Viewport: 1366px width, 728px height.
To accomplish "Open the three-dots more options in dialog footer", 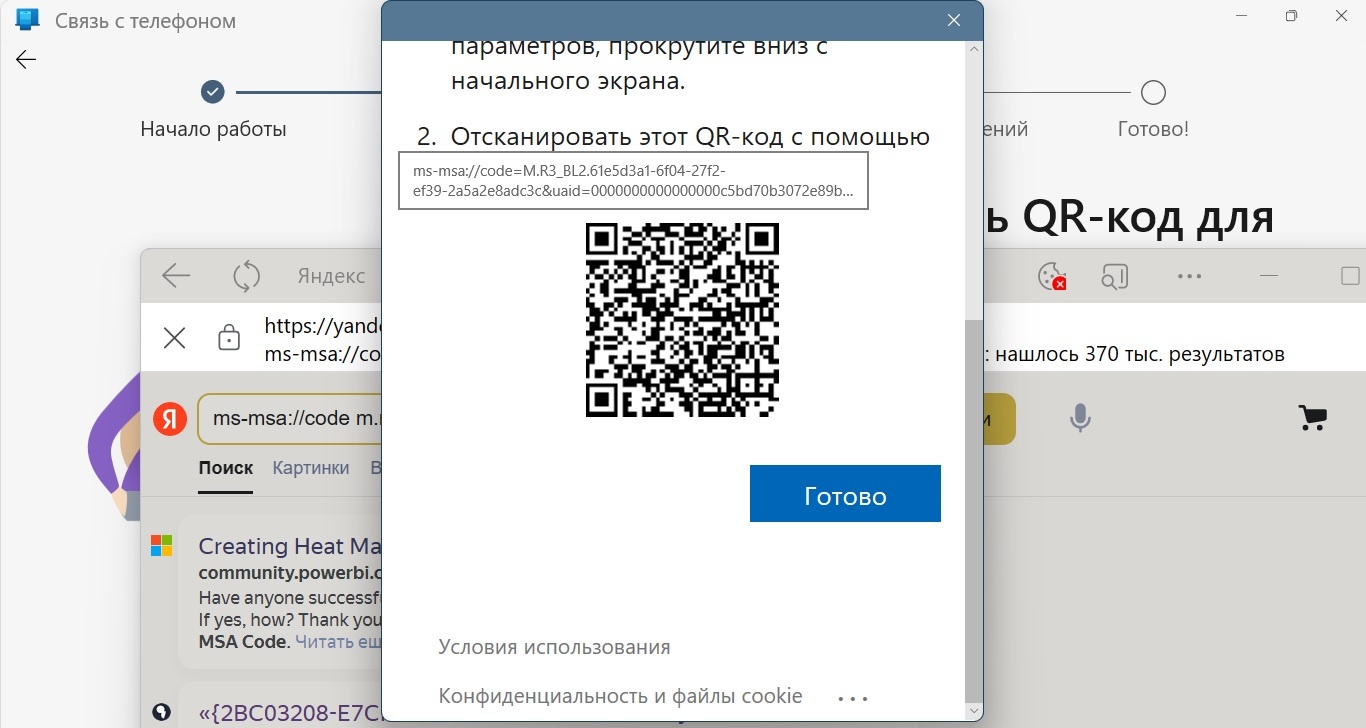I will point(853,698).
